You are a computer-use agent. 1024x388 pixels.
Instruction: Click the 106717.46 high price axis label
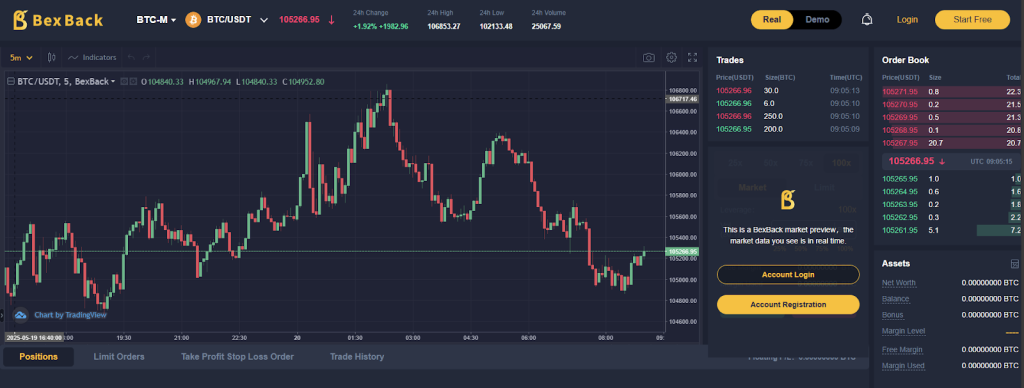pyautogui.click(x=682, y=99)
